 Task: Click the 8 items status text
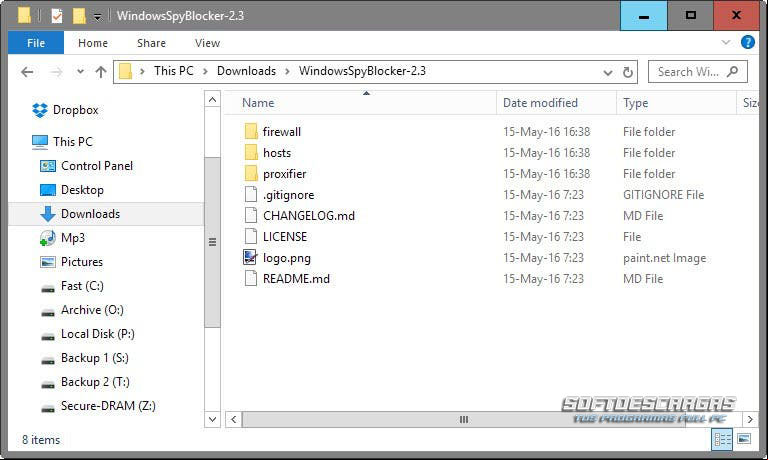click(41, 440)
